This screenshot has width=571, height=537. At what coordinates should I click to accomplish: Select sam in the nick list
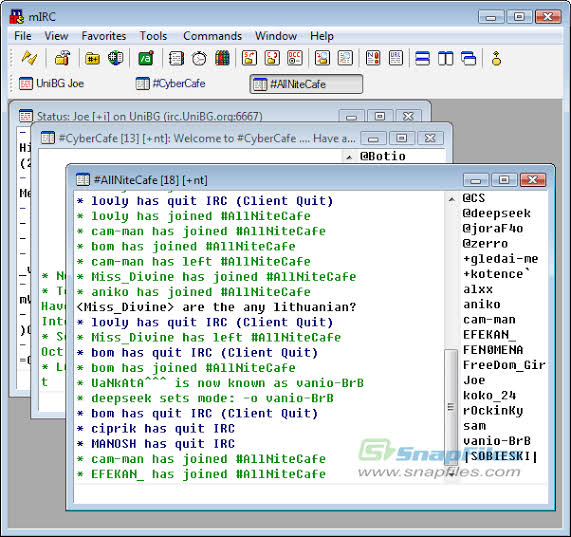click(x=474, y=426)
